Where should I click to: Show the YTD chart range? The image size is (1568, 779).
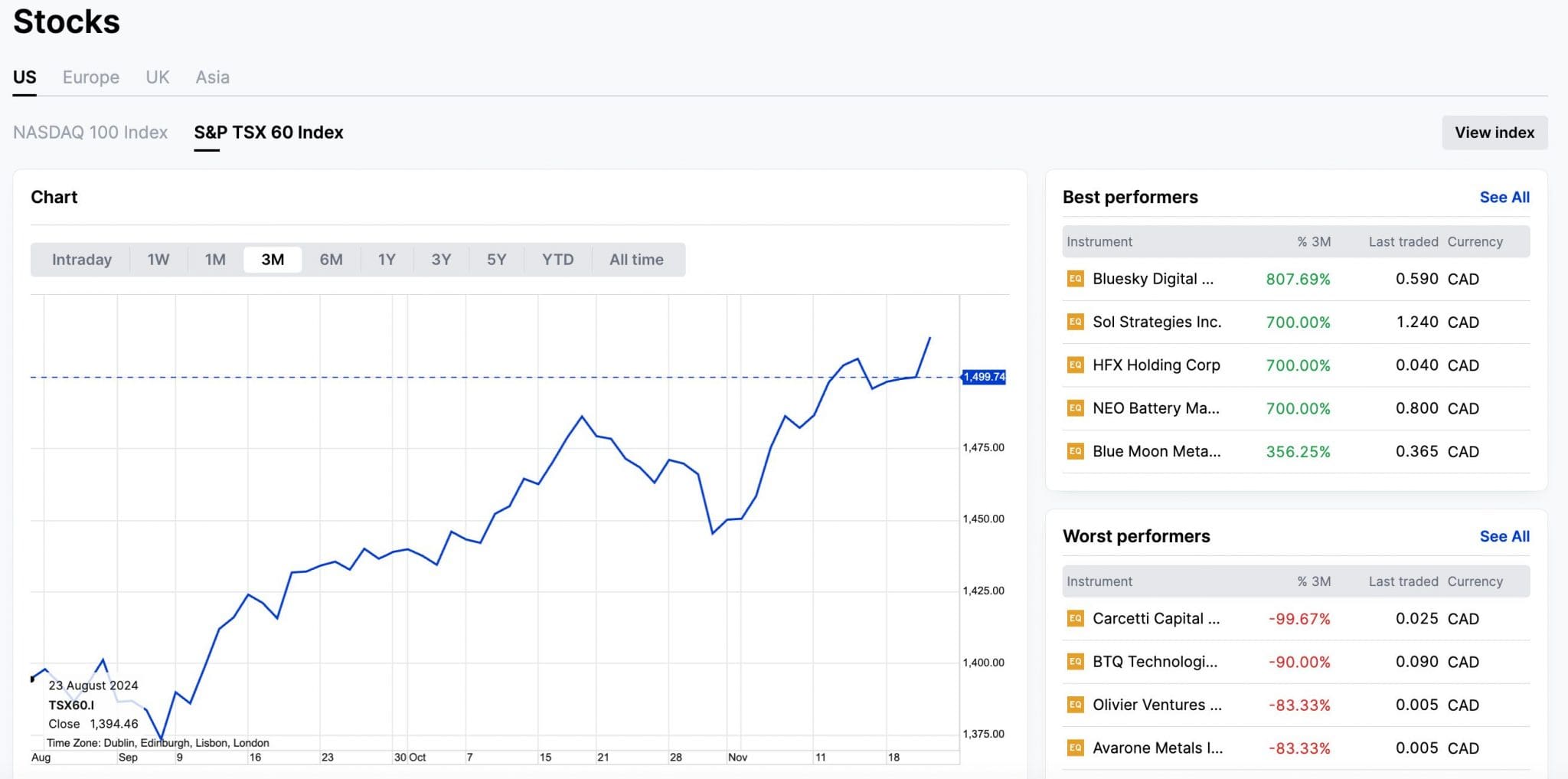pyautogui.click(x=558, y=260)
